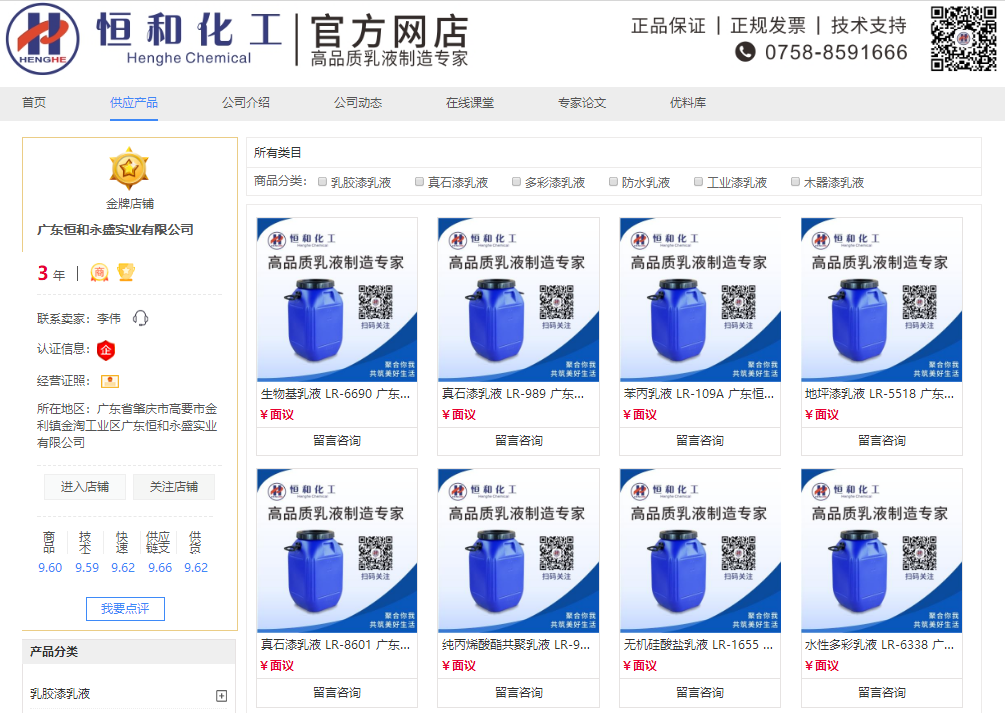Viewport: 1005px width, 713px height.
Task: Click company name 广东恒和永盛实业有限公司
Action: coord(115,230)
